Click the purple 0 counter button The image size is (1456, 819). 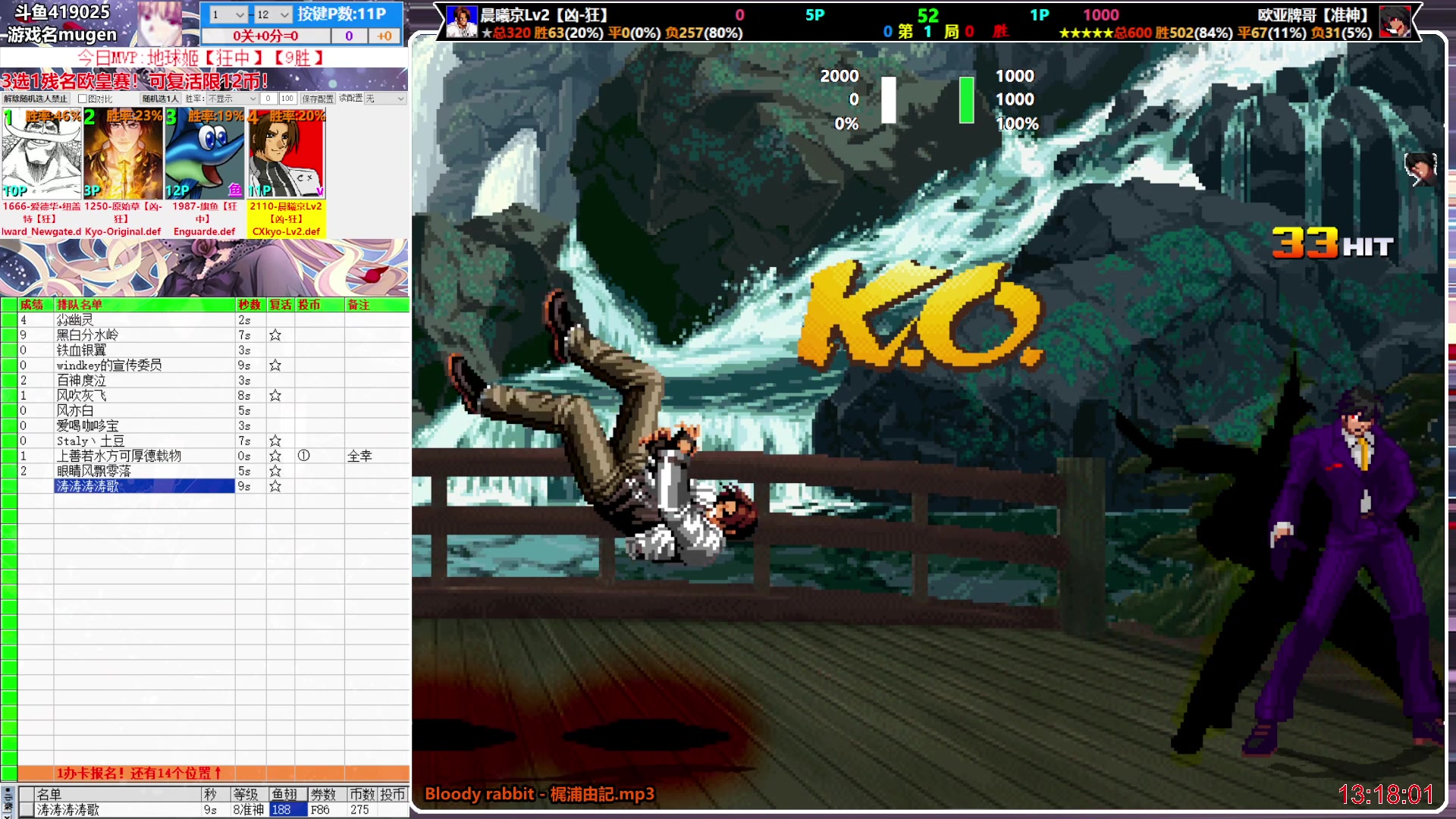coord(349,36)
